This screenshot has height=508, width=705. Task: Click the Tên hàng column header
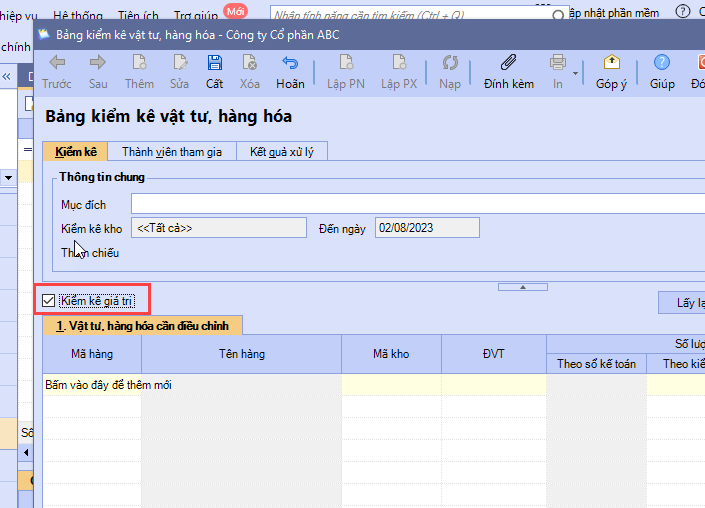pyautogui.click(x=241, y=354)
